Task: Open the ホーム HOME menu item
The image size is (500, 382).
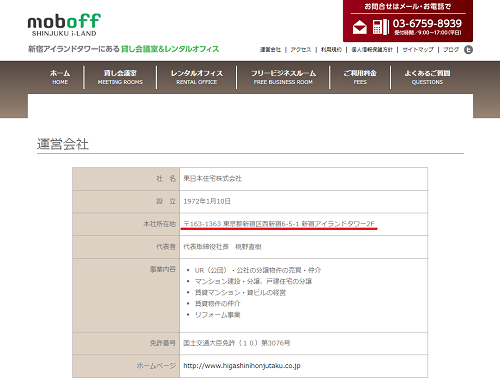Action: [x=60, y=77]
